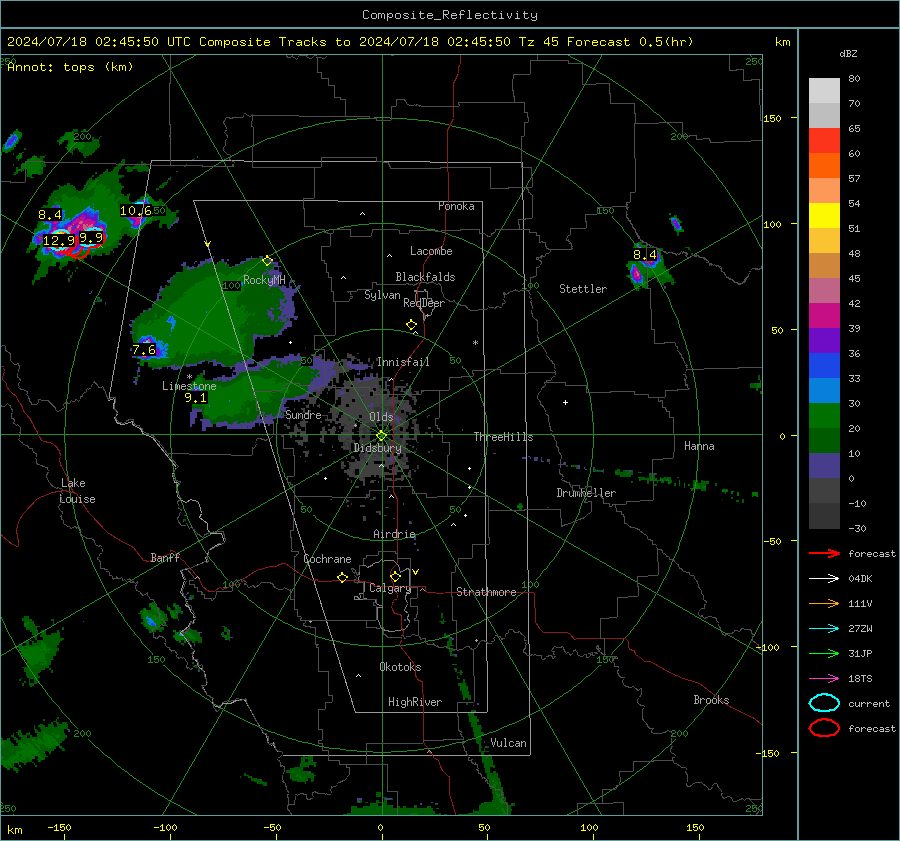Viewport: 900px width, 841px height.
Task: Click the RockyMH label on the map
Action: coord(264,280)
